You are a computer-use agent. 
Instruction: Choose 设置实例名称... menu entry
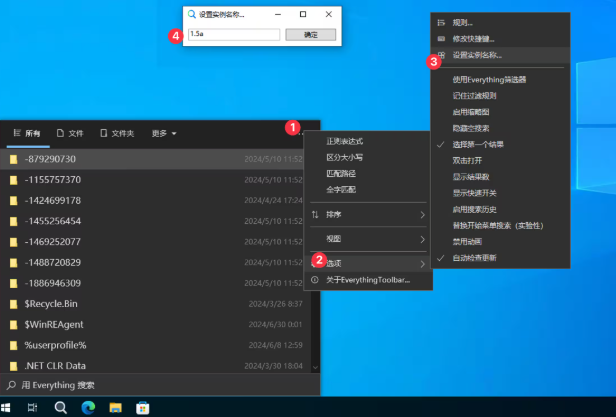click(500, 55)
